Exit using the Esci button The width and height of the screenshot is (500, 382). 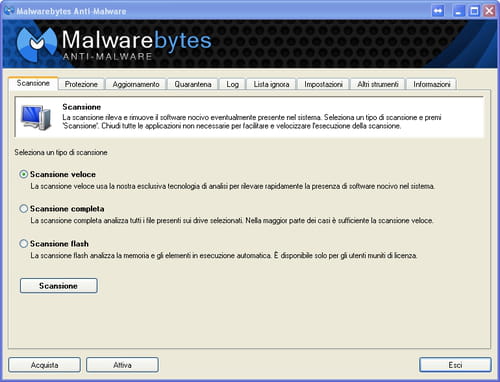point(455,365)
